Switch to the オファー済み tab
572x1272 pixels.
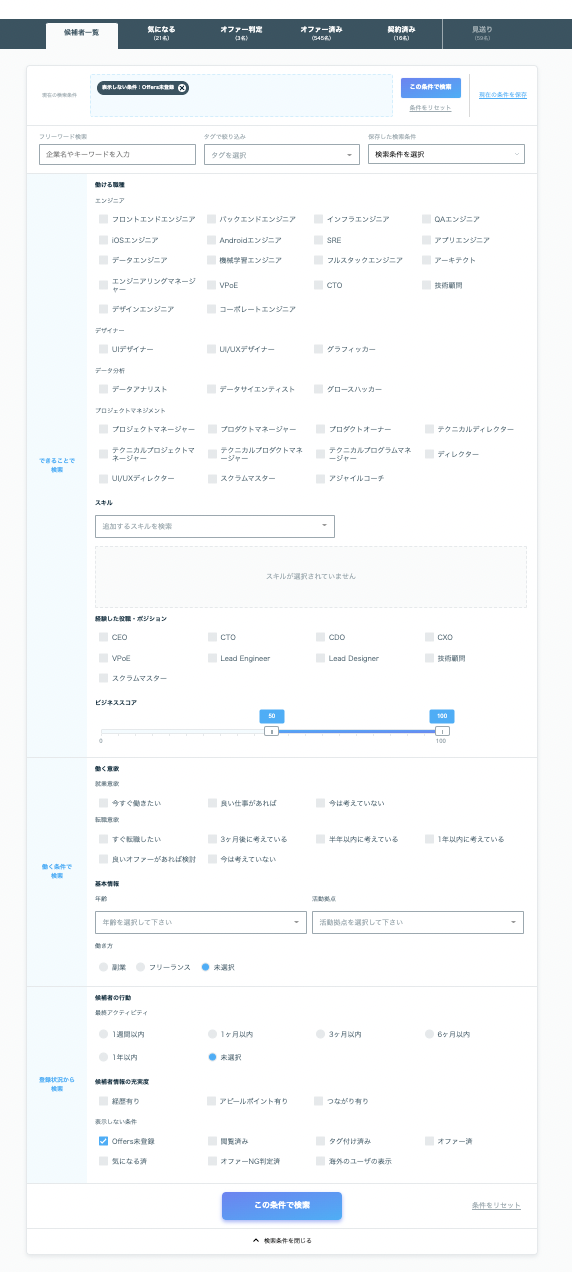(322, 33)
